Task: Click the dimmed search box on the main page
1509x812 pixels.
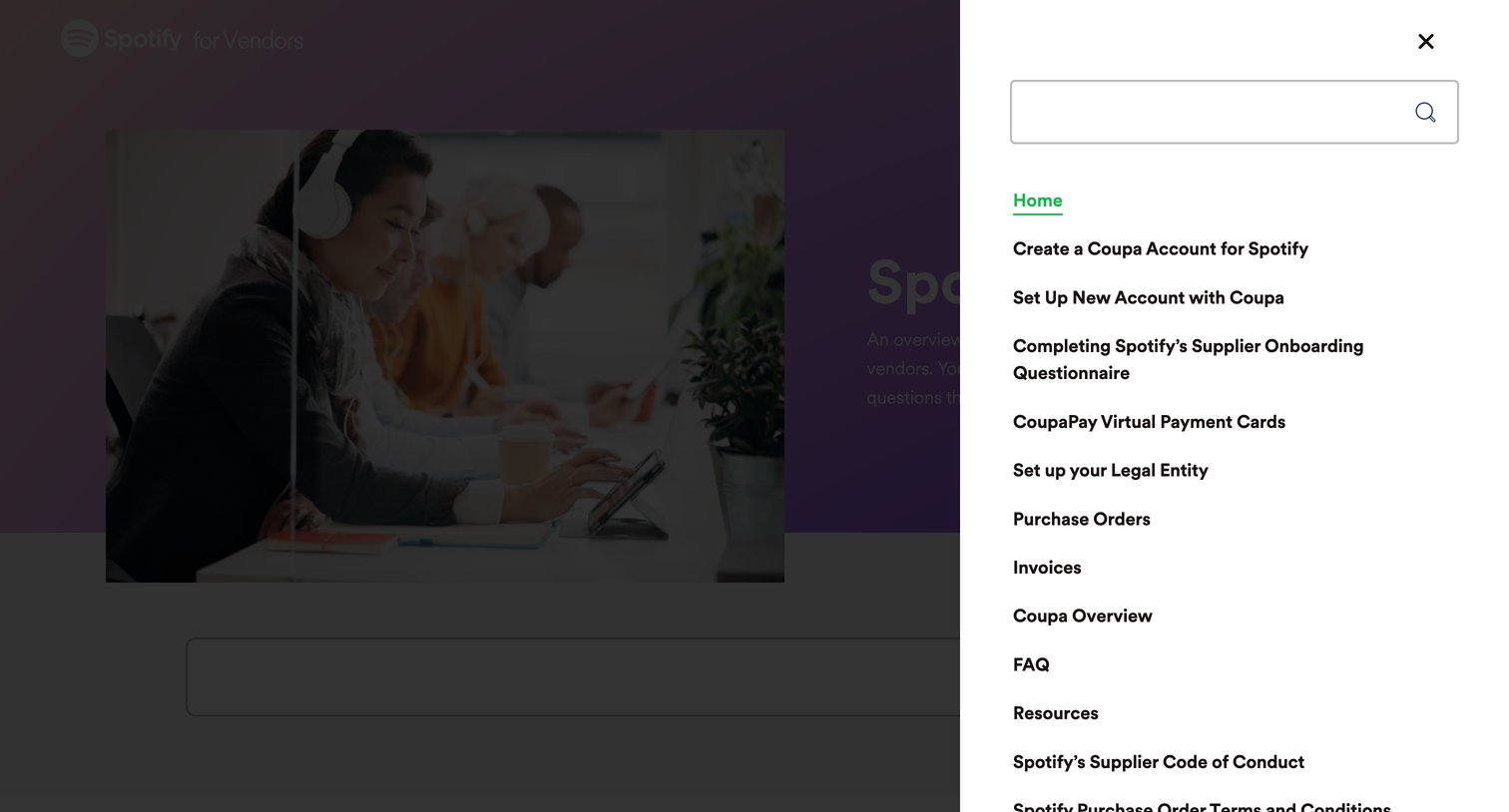Action: (x=573, y=676)
